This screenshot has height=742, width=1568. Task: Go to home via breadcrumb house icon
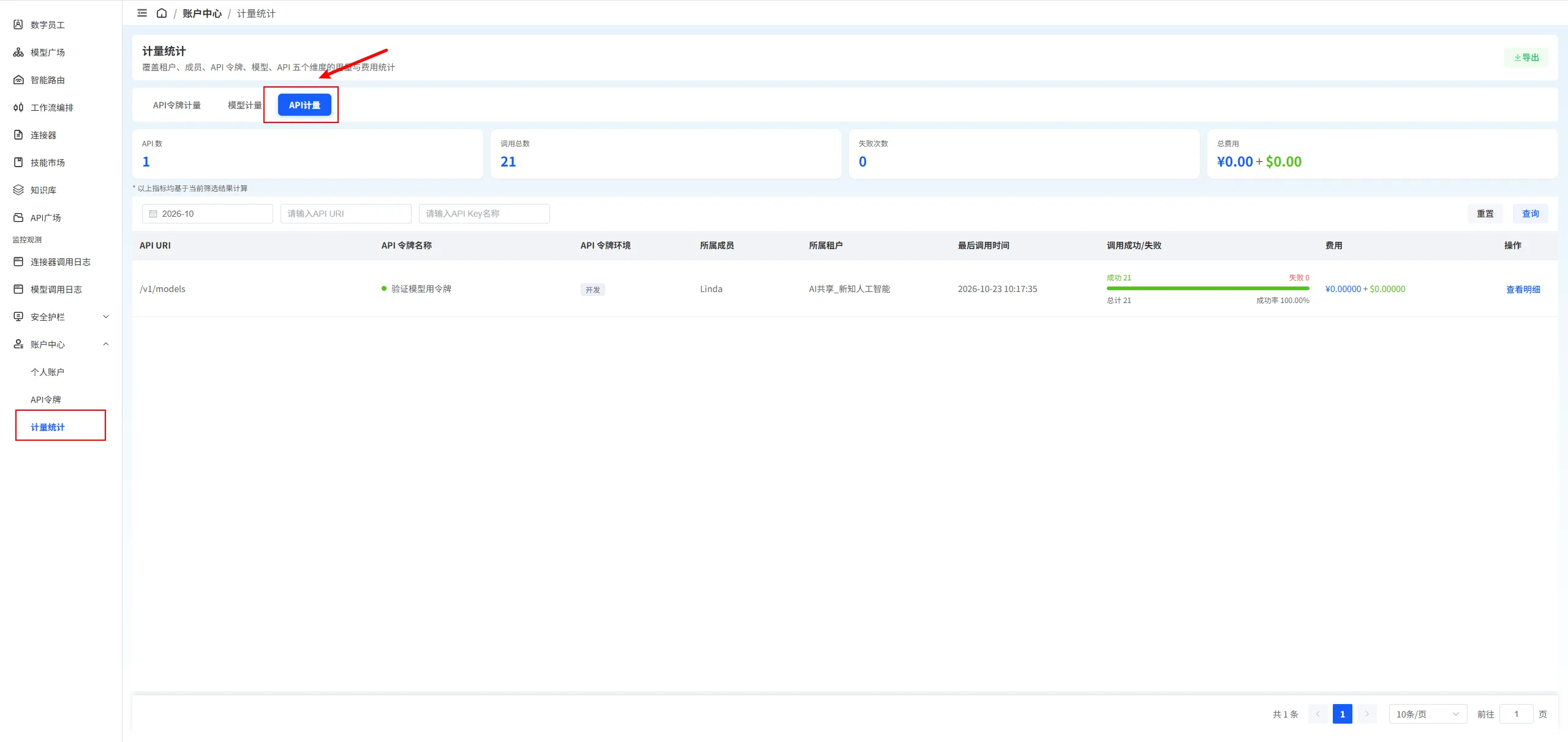tap(162, 13)
